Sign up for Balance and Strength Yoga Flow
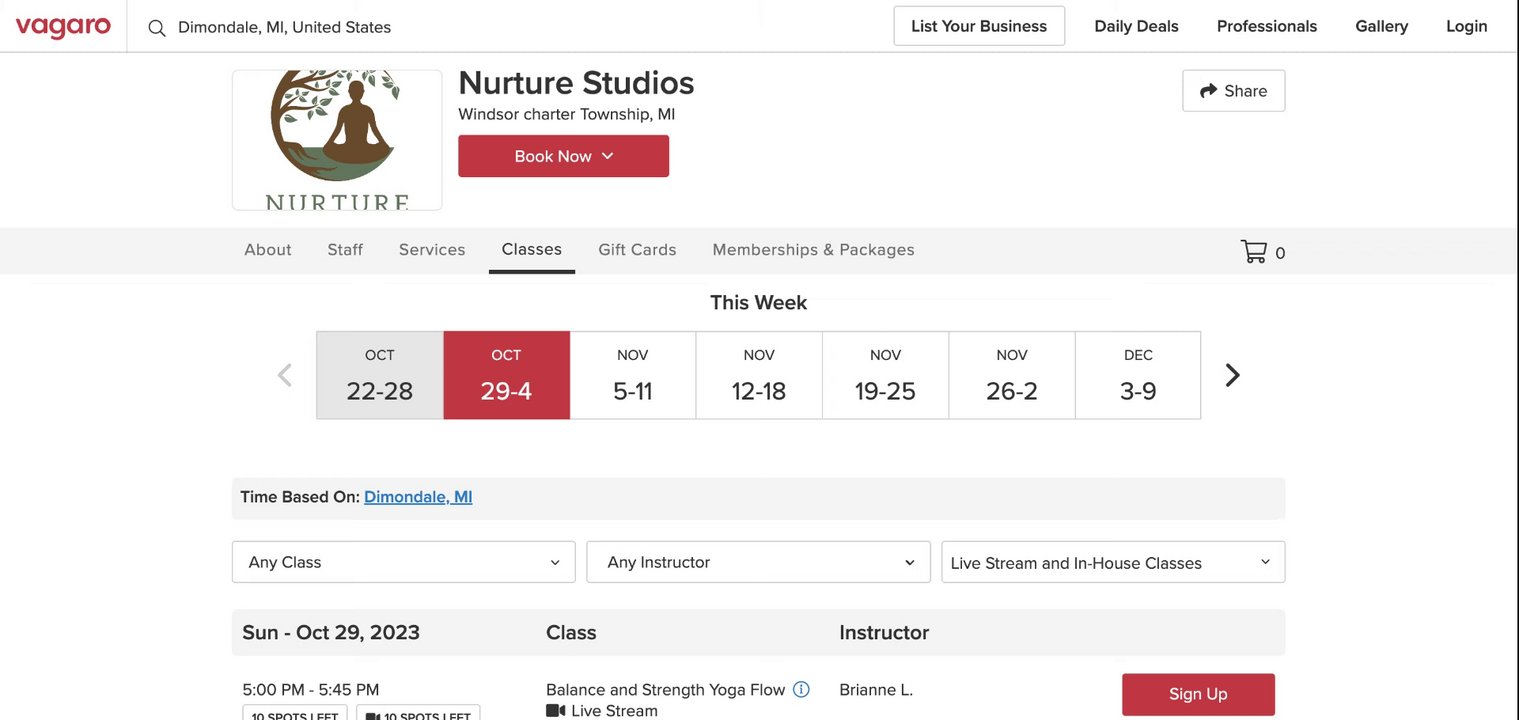This screenshot has width=1519, height=720. point(1198,694)
